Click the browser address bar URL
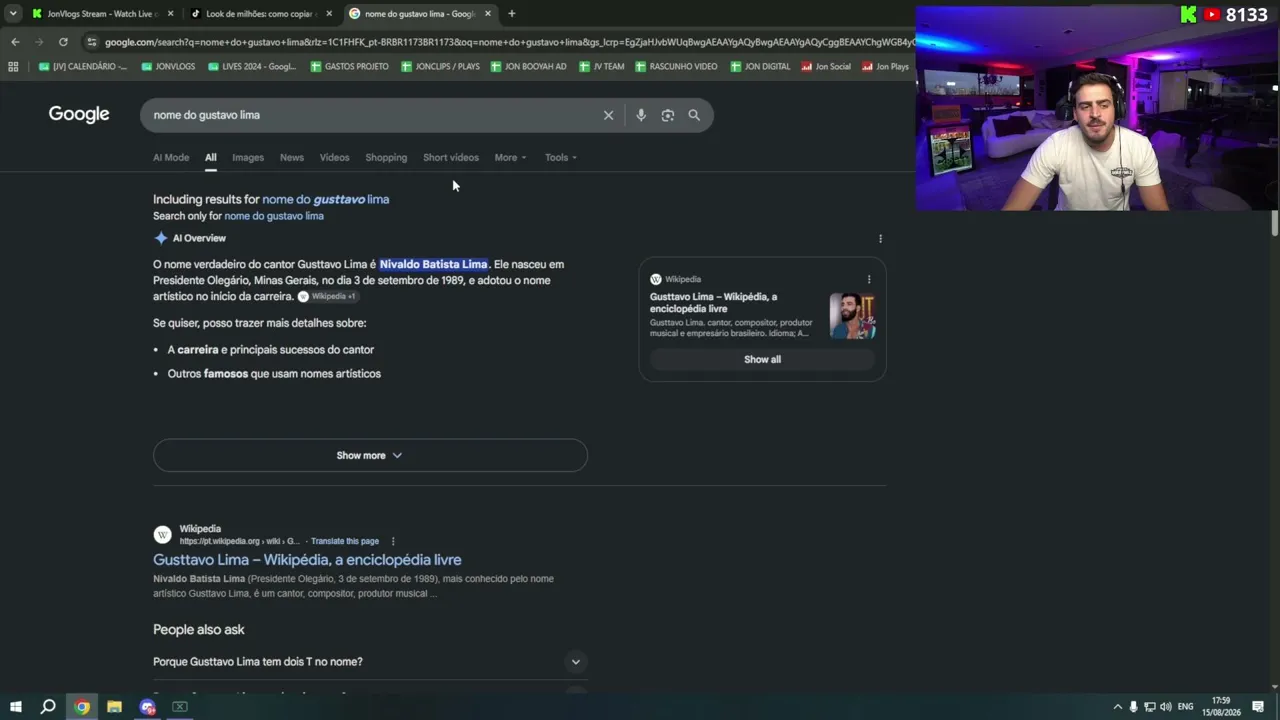This screenshot has width=1280, height=720. tap(508, 42)
